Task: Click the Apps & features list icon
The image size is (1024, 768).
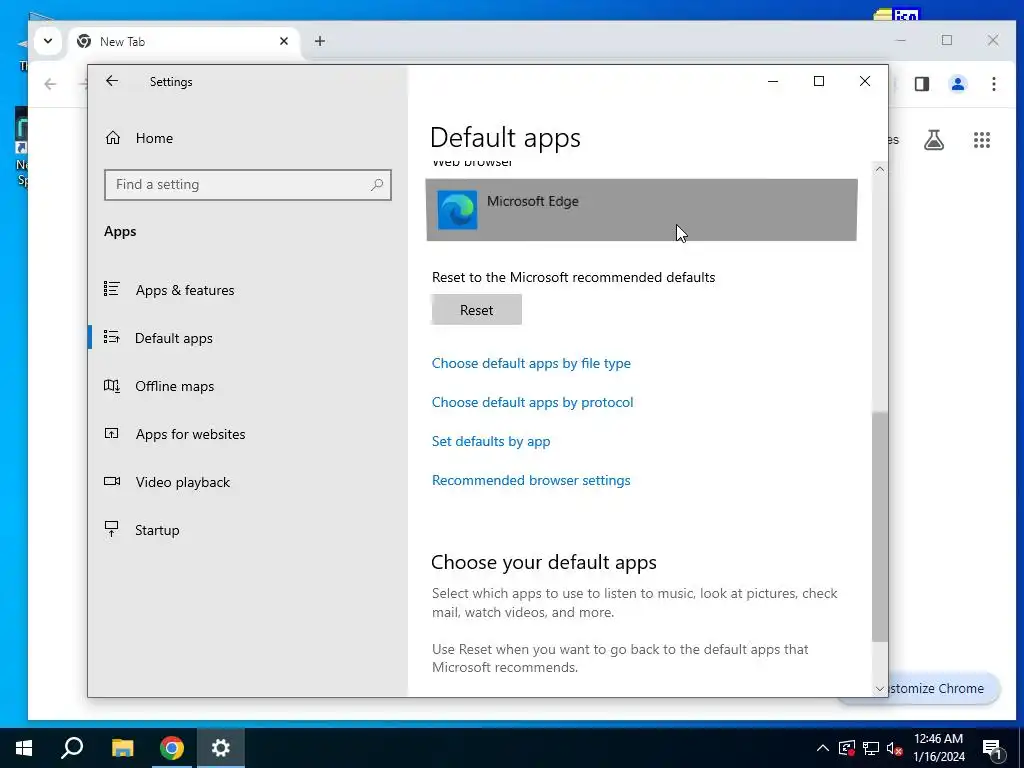Action: tap(112, 289)
